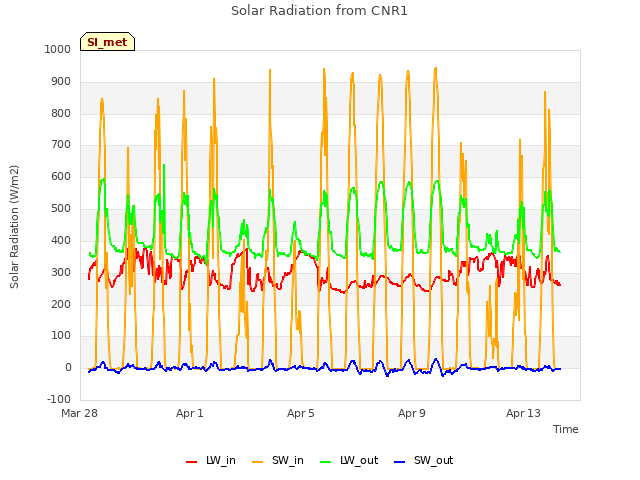Toggle SW_in series in legend
Viewport: 640px width, 480px height.
point(278,460)
